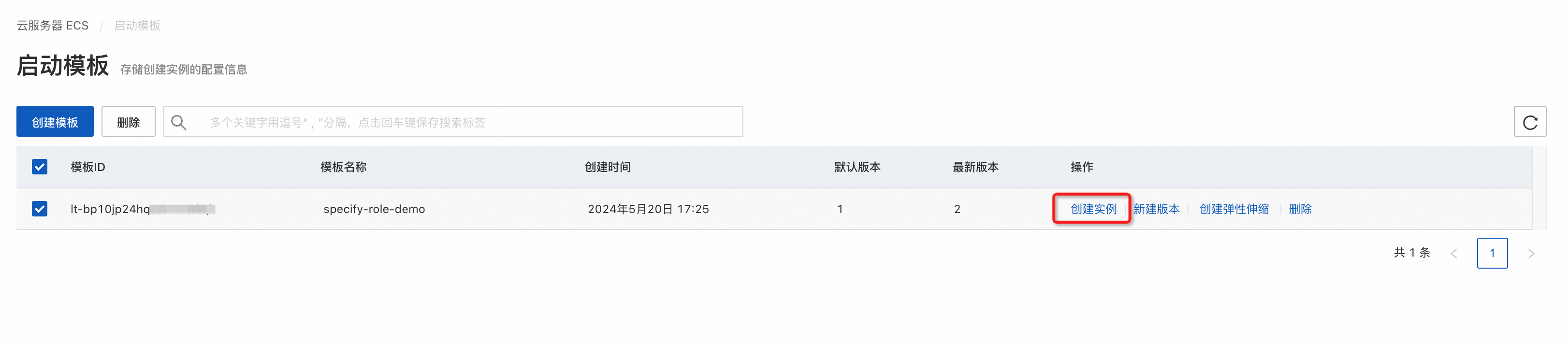Go to next page arrow
Viewport: 1568px width, 344px height.
1531,253
